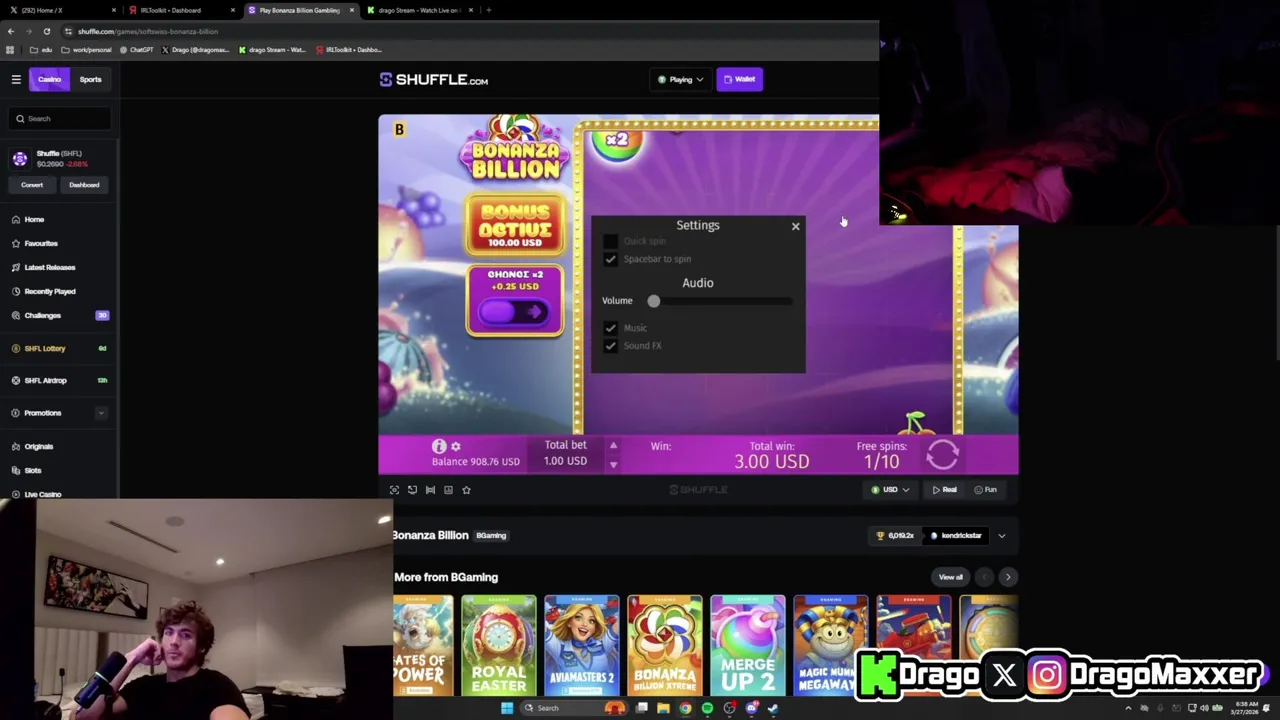Open Royal Easter game thumbnail
This screenshot has width=1280, height=720.
coord(498,644)
